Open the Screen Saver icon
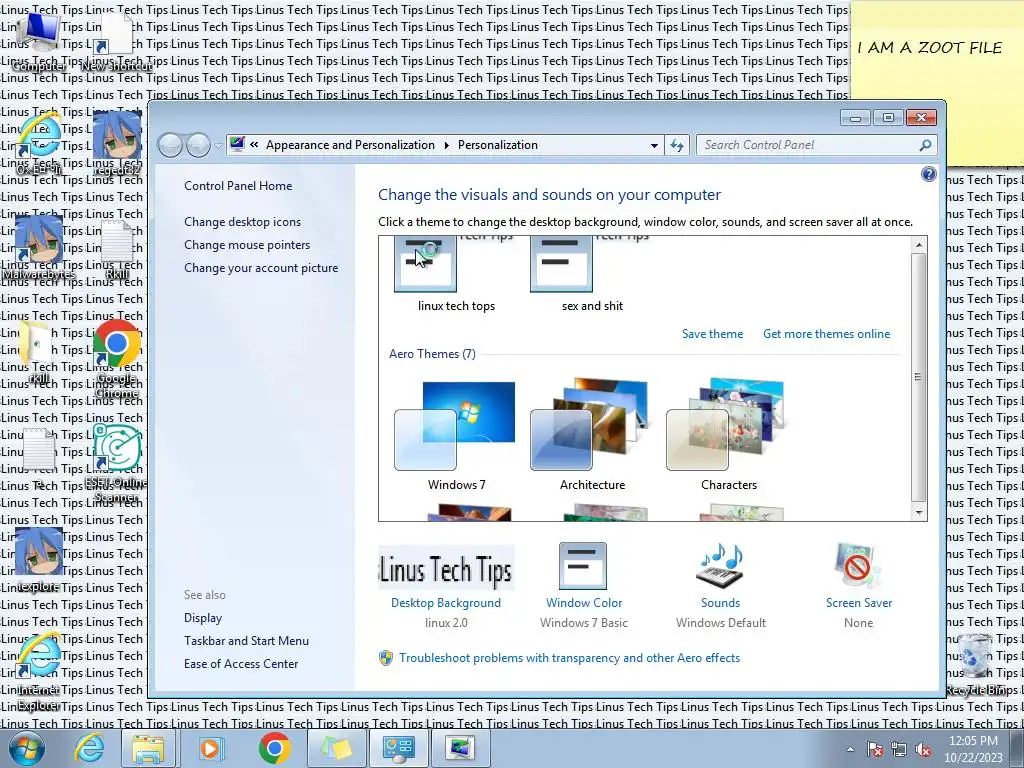This screenshot has height=768, width=1024. tap(857, 566)
